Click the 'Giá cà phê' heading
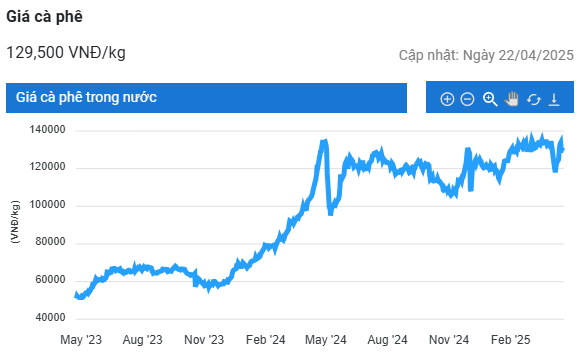The height and width of the screenshot is (360, 582). pyautogui.click(x=45, y=17)
